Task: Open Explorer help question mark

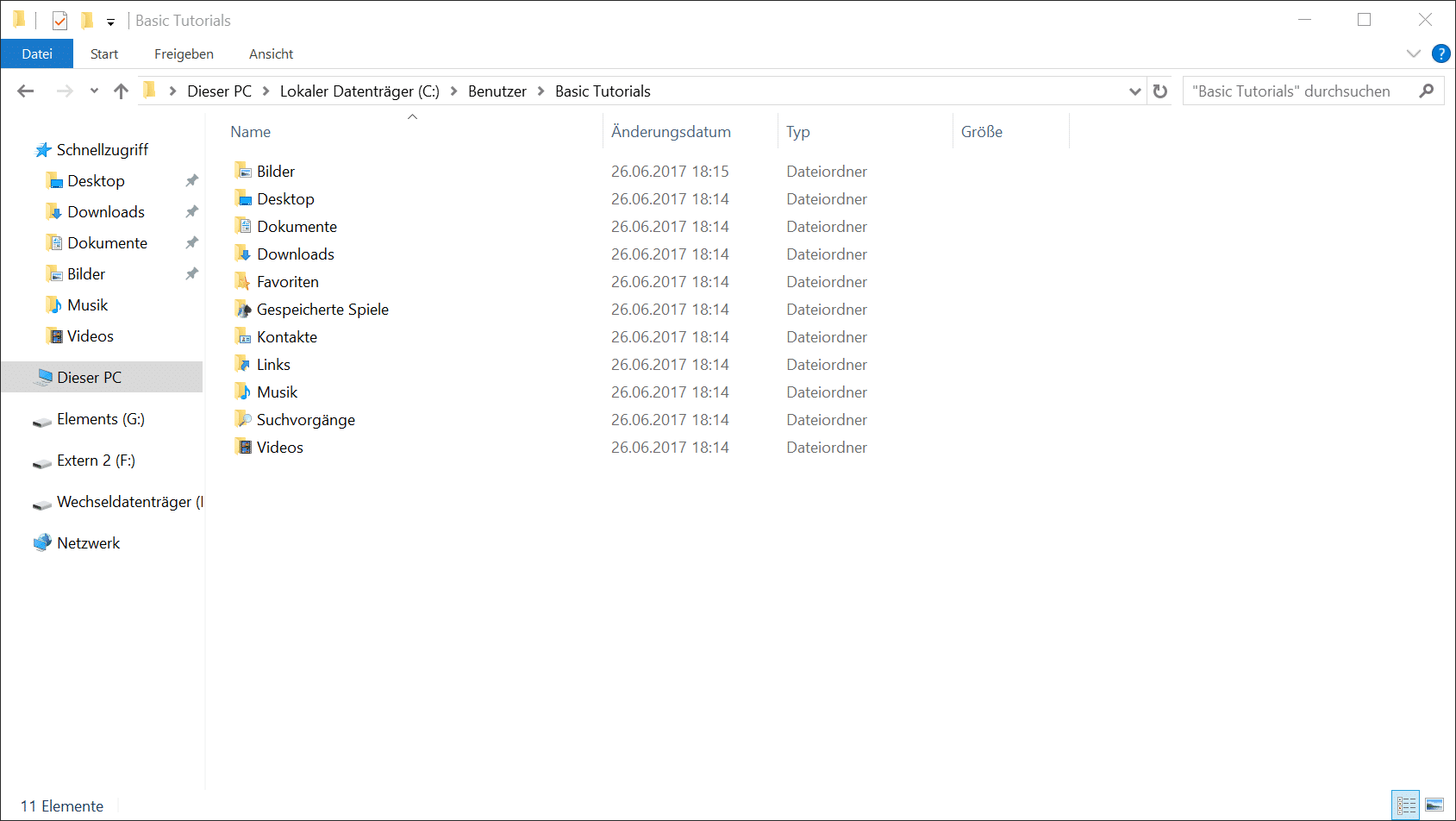Action: coord(1440,53)
